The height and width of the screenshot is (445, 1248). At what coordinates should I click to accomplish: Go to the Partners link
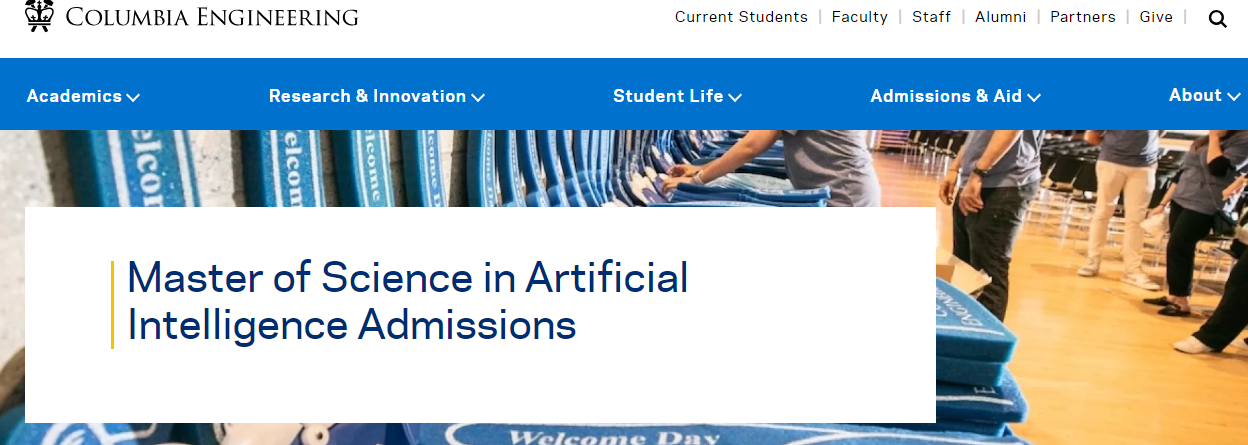pyautogui.click(x=1083, y=17)
